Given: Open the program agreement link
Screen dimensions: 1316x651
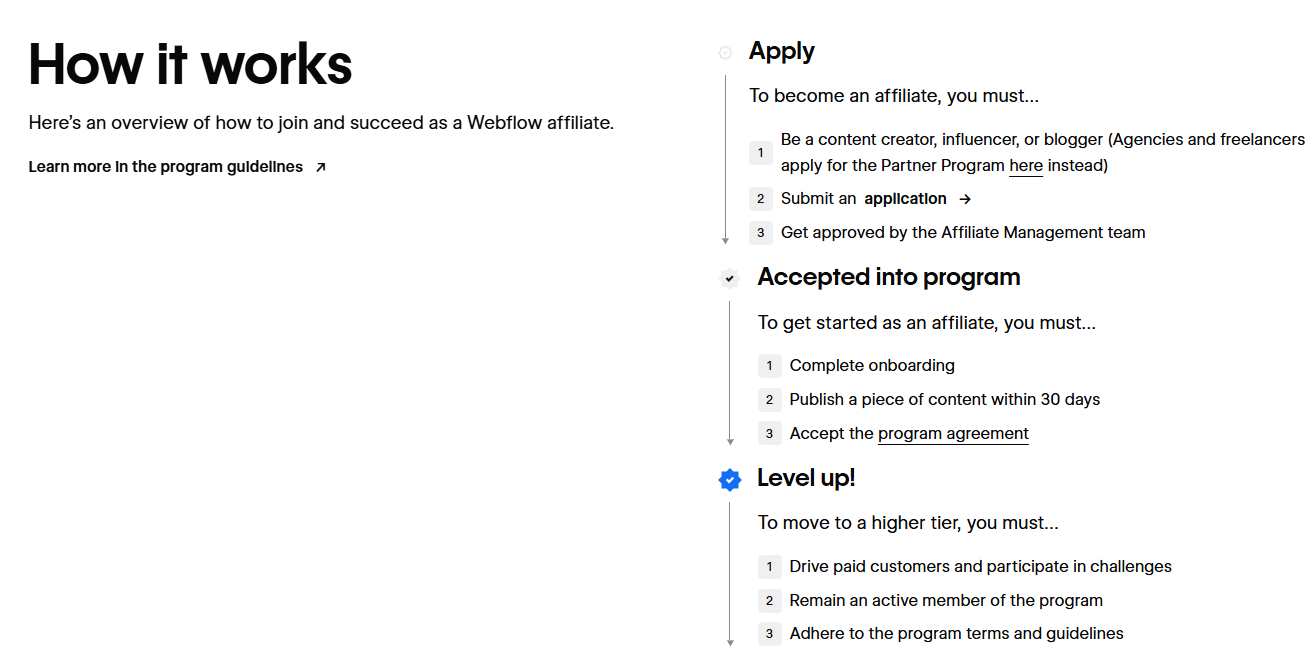Looking at the screenshot, I should 952,433.
